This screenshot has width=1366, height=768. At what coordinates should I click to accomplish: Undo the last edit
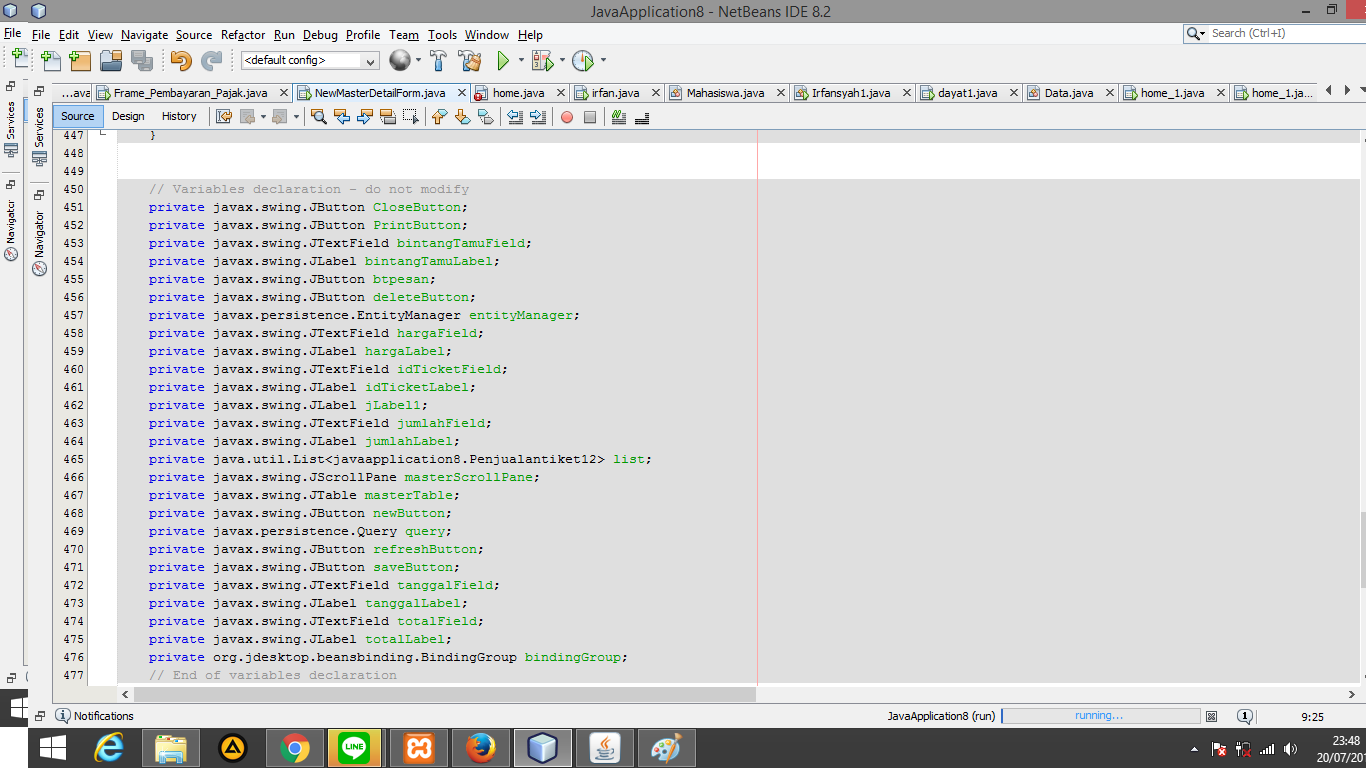coord(183,60)
